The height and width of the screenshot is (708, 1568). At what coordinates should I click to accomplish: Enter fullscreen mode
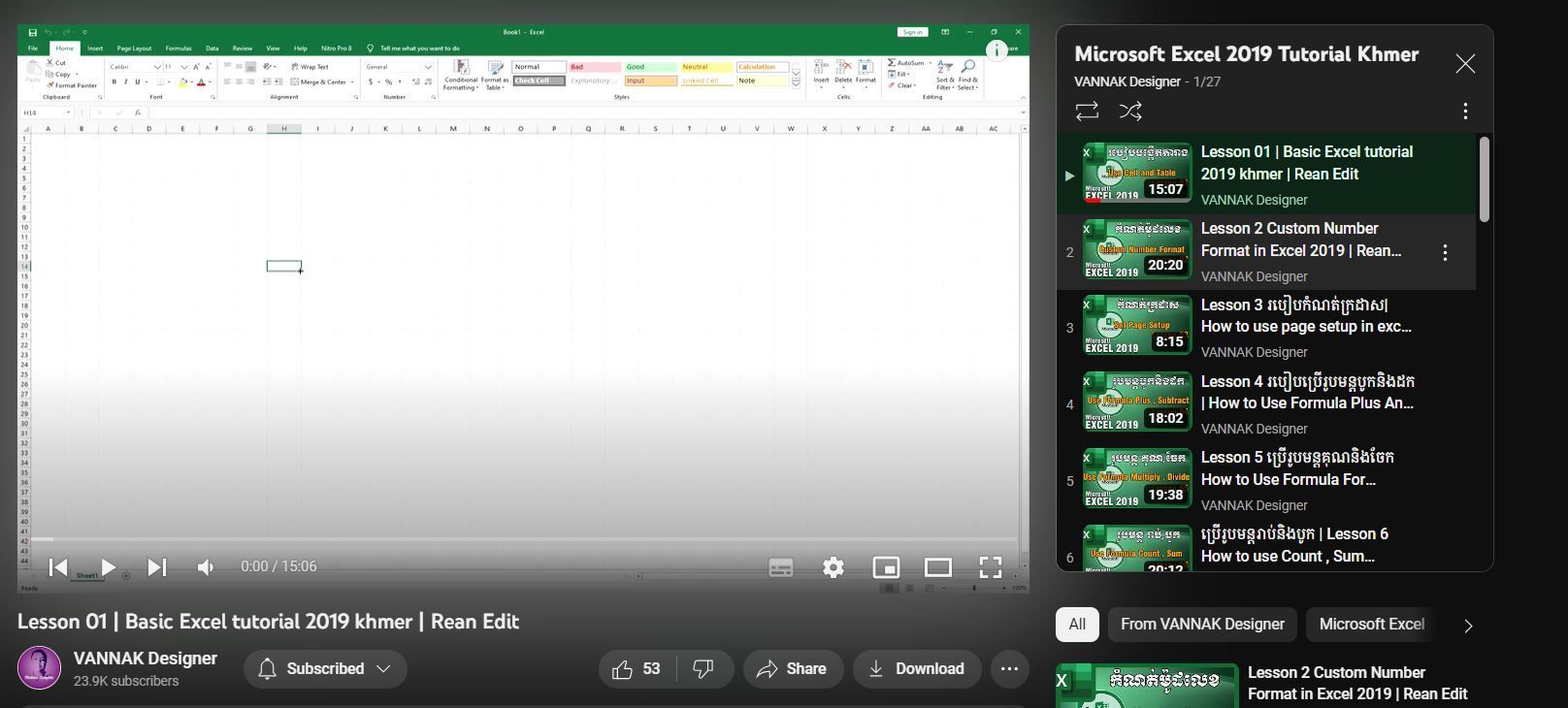[990, 567]
